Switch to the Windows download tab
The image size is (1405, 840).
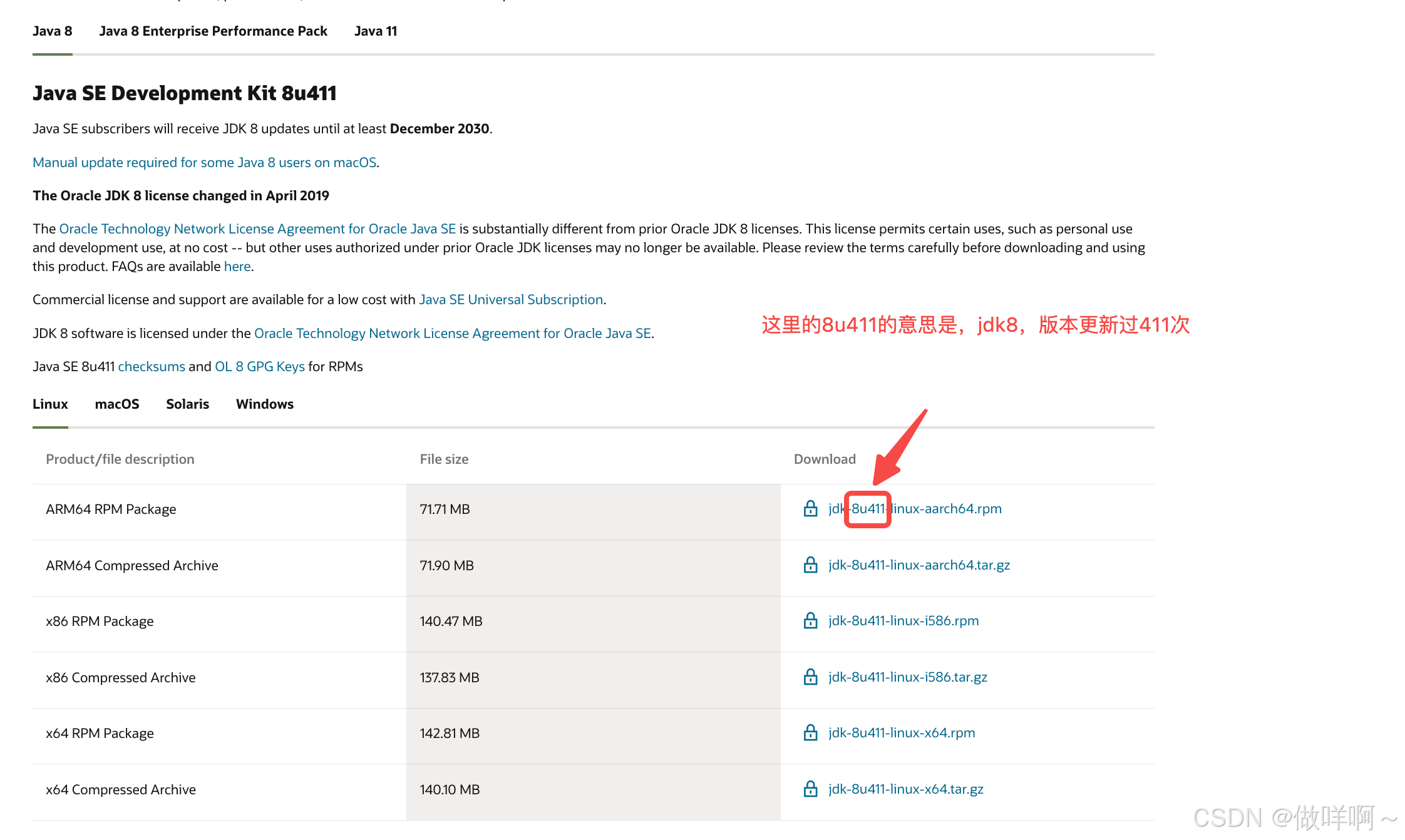tap(264, 403)
